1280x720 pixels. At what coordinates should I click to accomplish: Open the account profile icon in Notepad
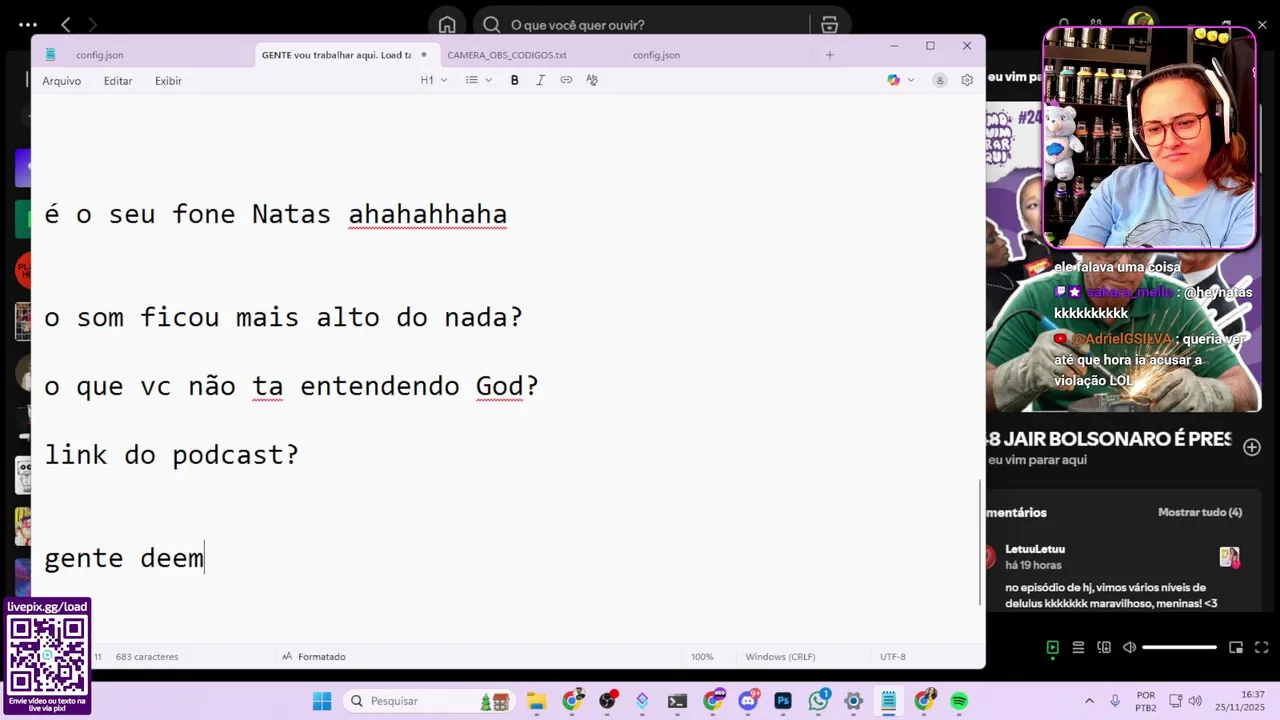[x=940, y=80]
